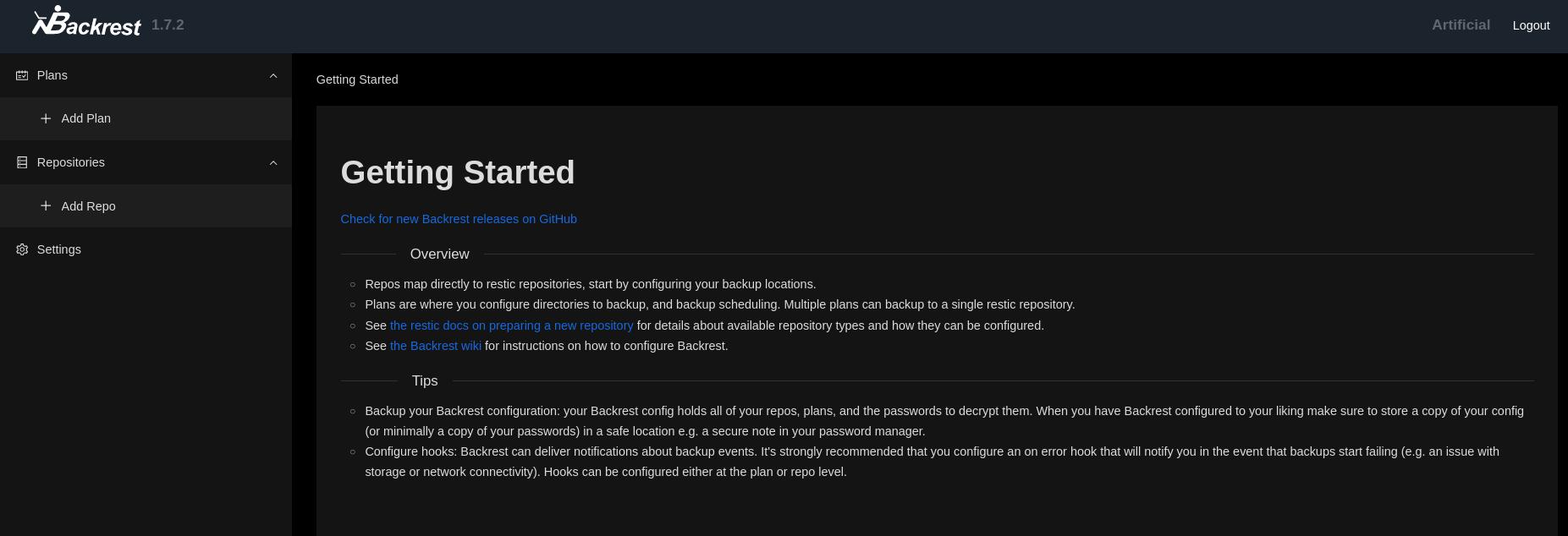Click the Getting Started breadcrumb
Screen dimensions: 1568x536
coord(357,79)
